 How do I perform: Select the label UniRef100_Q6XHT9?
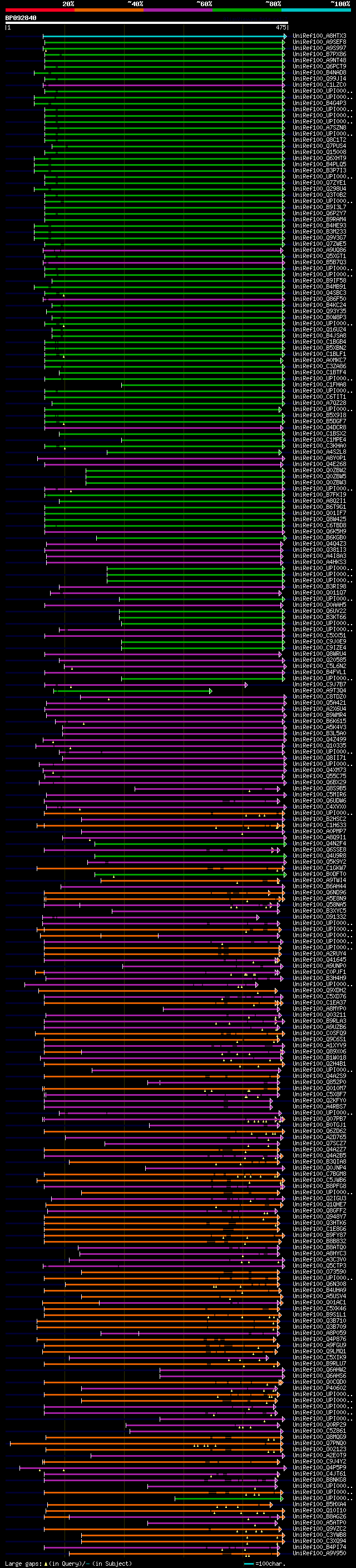[319, 159]
